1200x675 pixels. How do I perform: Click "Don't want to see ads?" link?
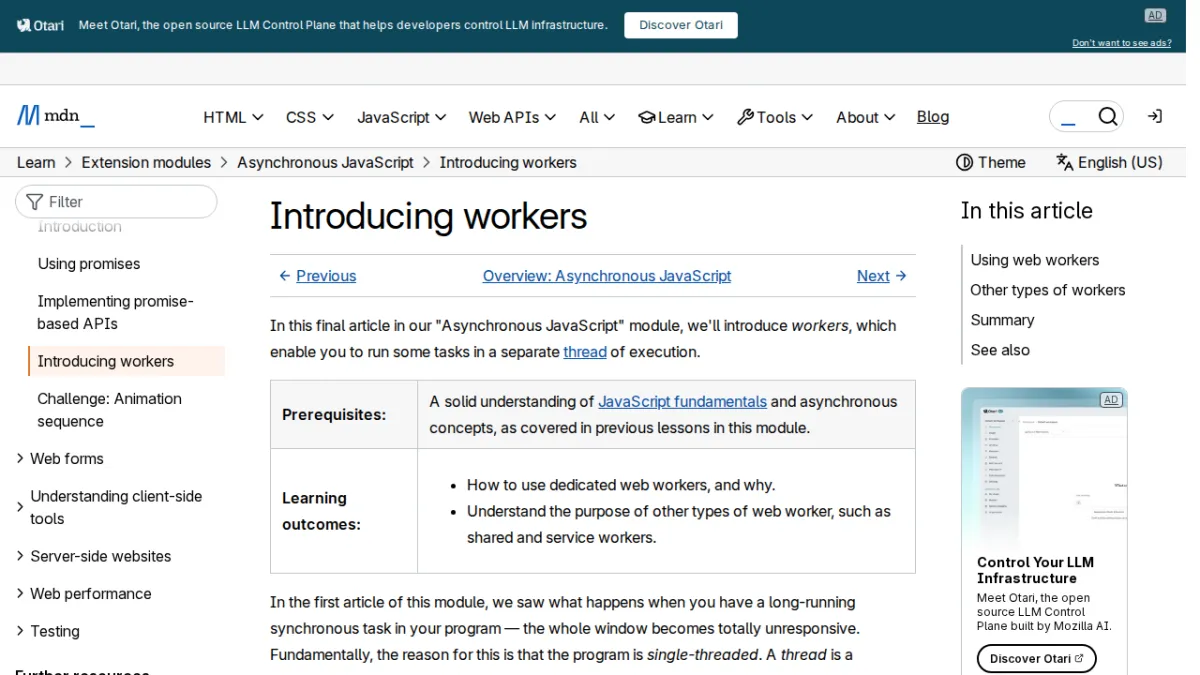coord(1122,43)
